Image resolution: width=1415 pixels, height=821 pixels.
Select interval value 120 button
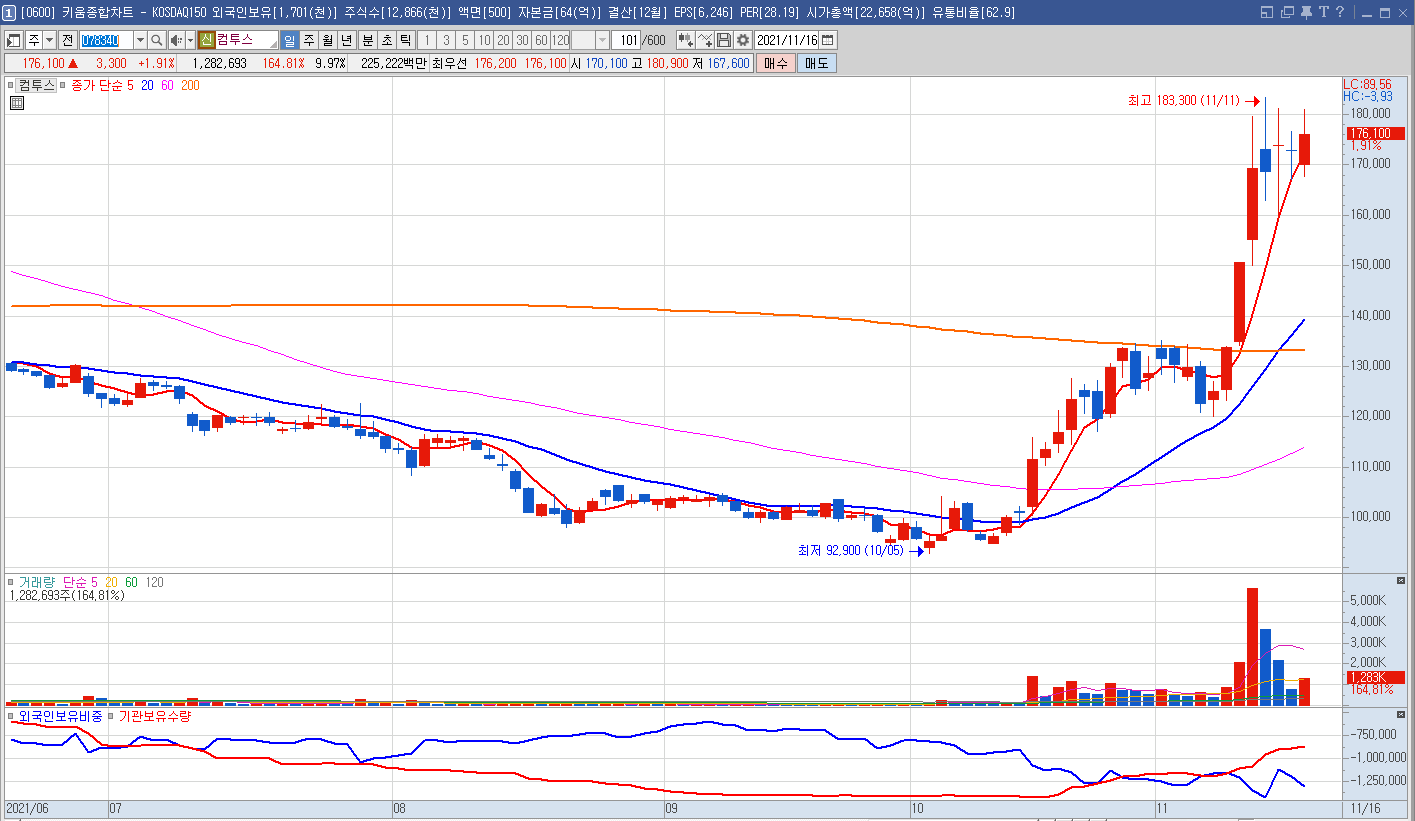tap(560, 40)
